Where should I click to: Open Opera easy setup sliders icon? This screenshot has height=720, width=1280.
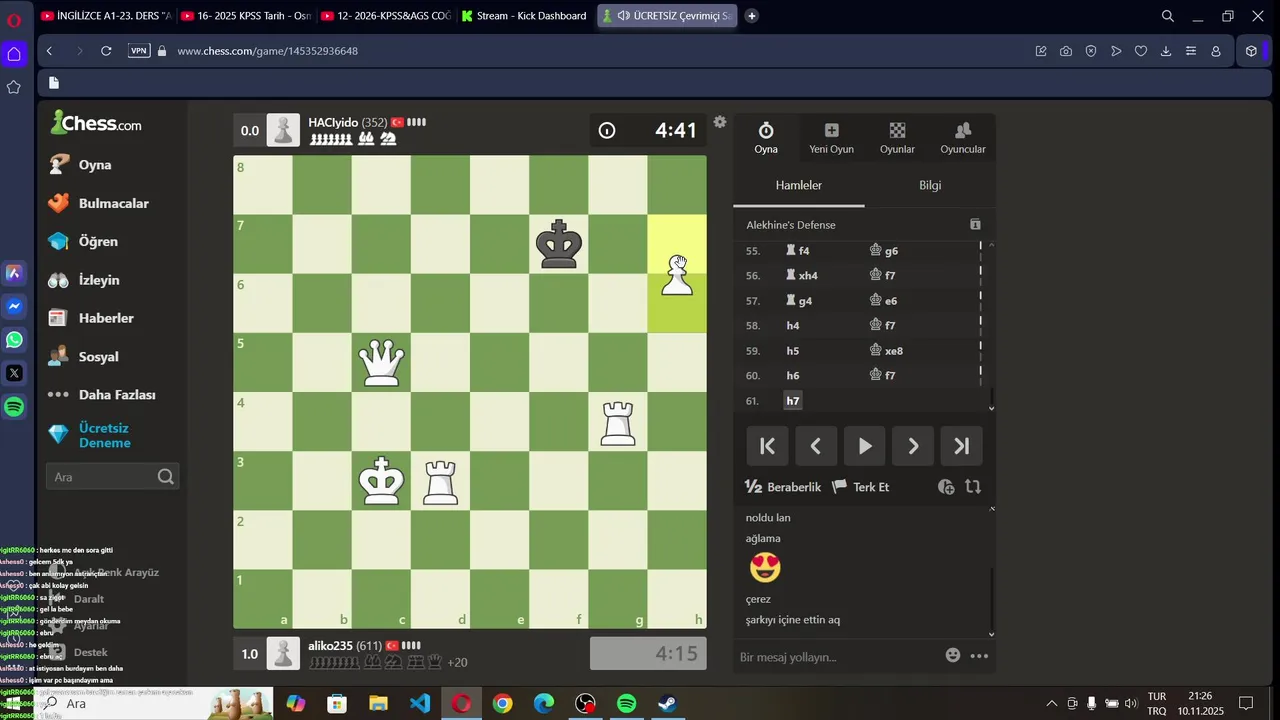click(x=1191, y=51)
